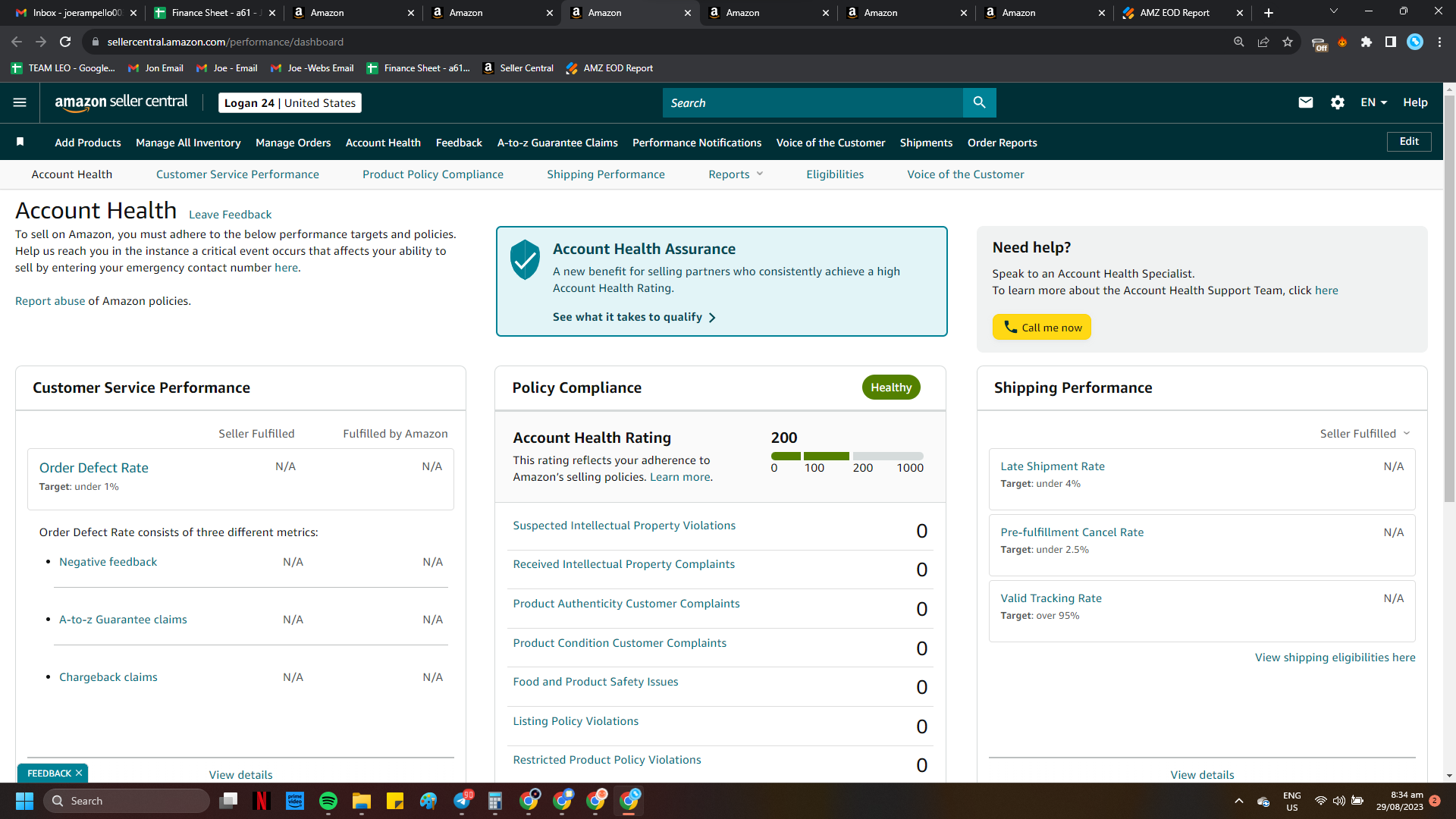The height and width of the screenshot is (819, 1456).
Task: Close the FEEDBACK tab with the X
Action: (79, 773)
